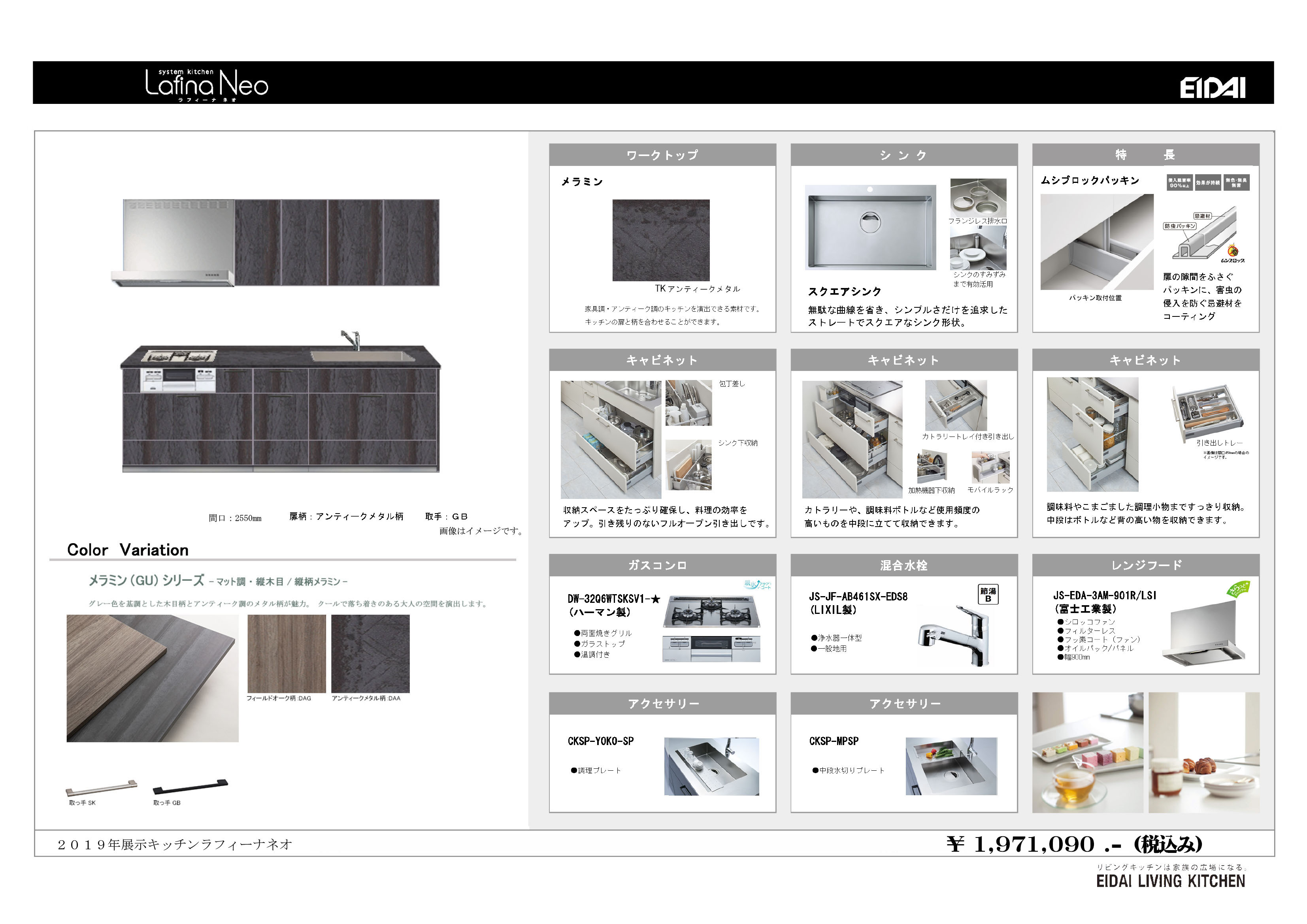Click the 節湯B badge icon
The image size is (1307, 924).
click(x=988, y=595)
